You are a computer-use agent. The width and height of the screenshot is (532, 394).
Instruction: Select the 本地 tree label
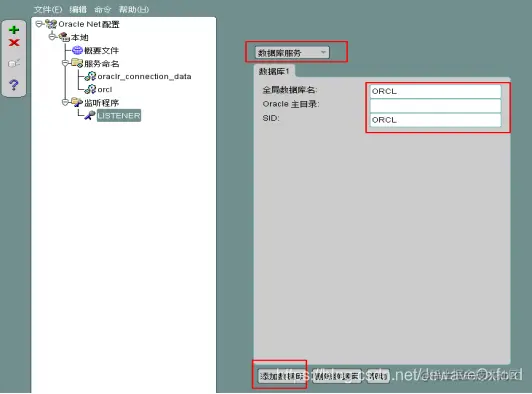click(80, 37)
